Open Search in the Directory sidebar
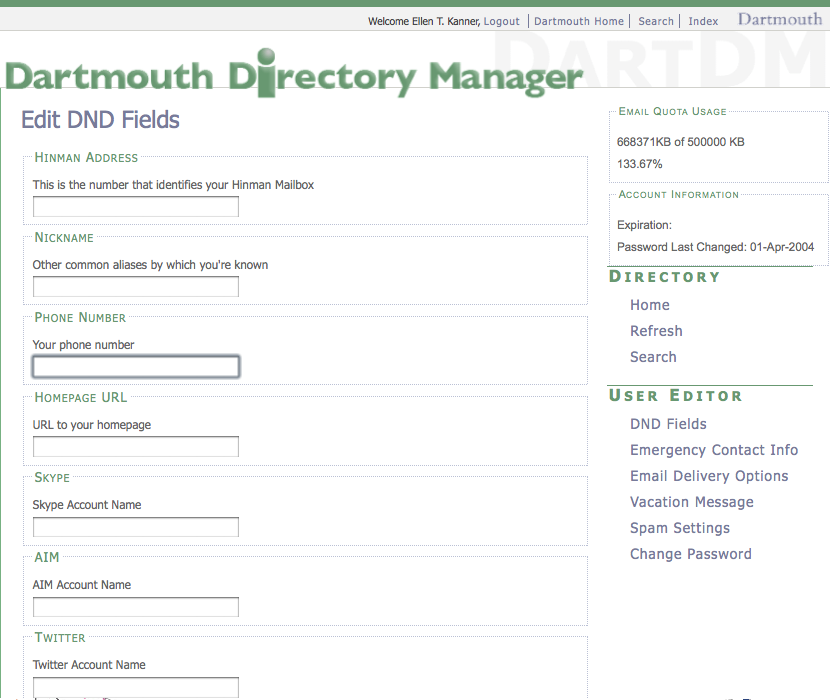The image size is (830, 700). (653, 357)
